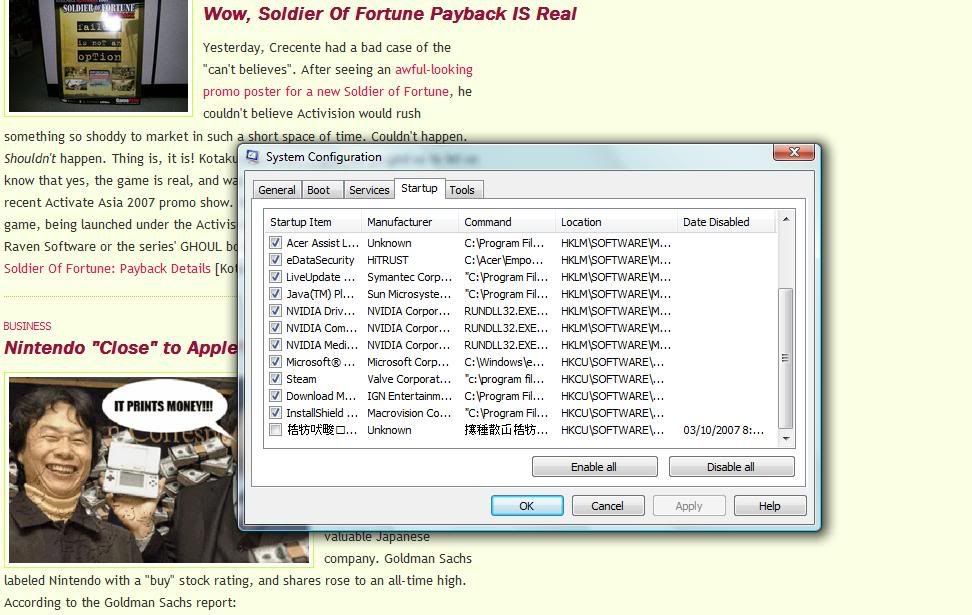Click the startup list scroll down arrow
Image resolution: width=972 pixels, height=615 pixels.
click(x=785, y=438)
